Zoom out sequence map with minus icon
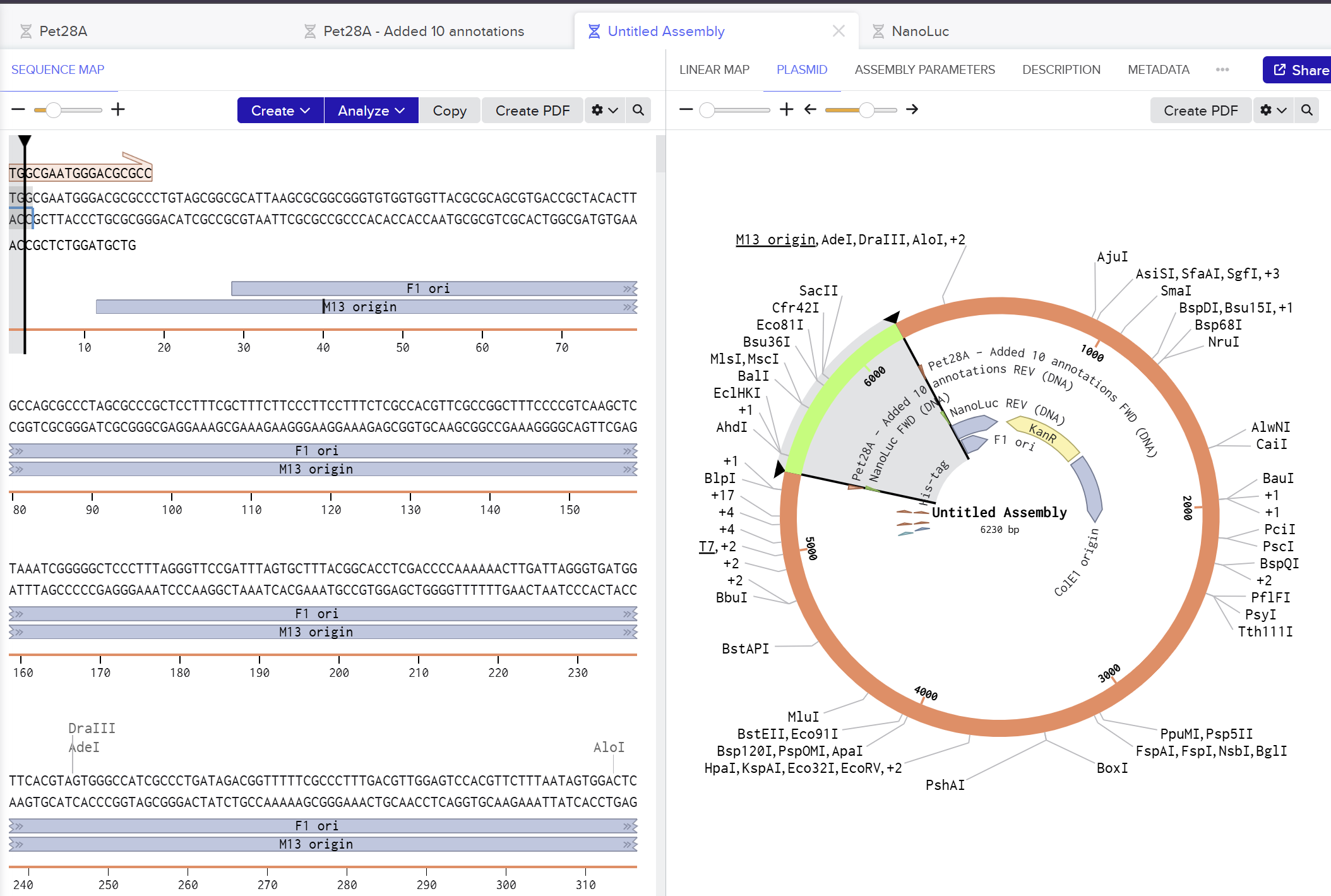 18,110
